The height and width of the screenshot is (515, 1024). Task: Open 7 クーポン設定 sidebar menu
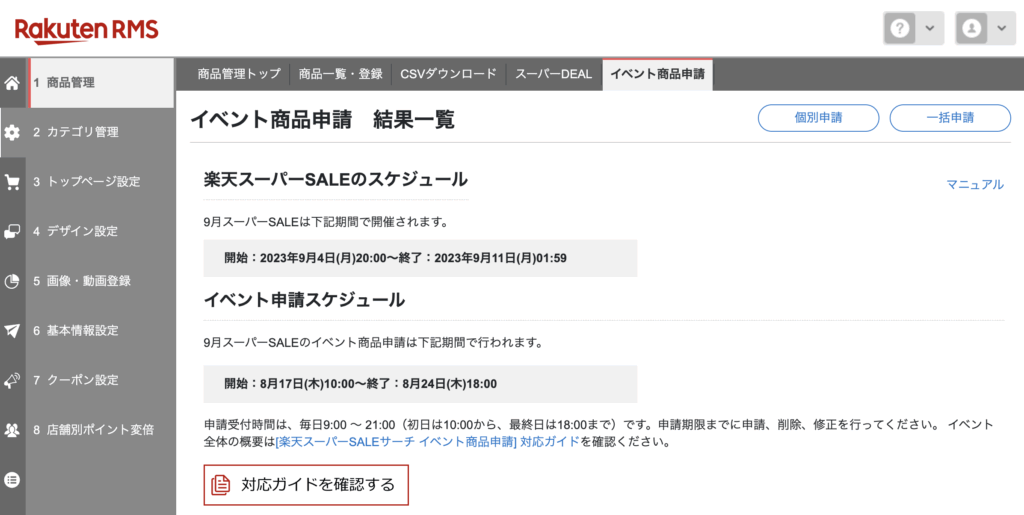coord(101,381)
